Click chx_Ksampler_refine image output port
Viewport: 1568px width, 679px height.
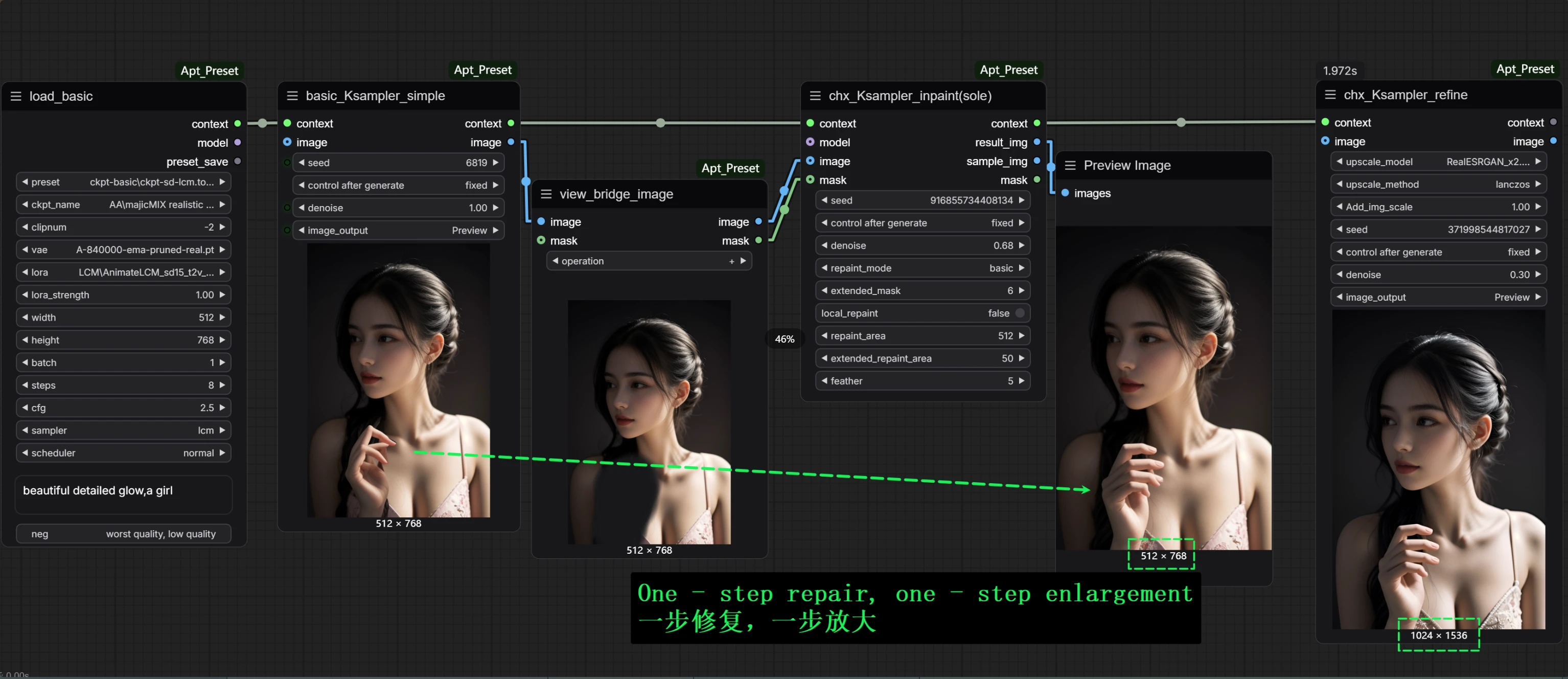[x=1553, y=141]
